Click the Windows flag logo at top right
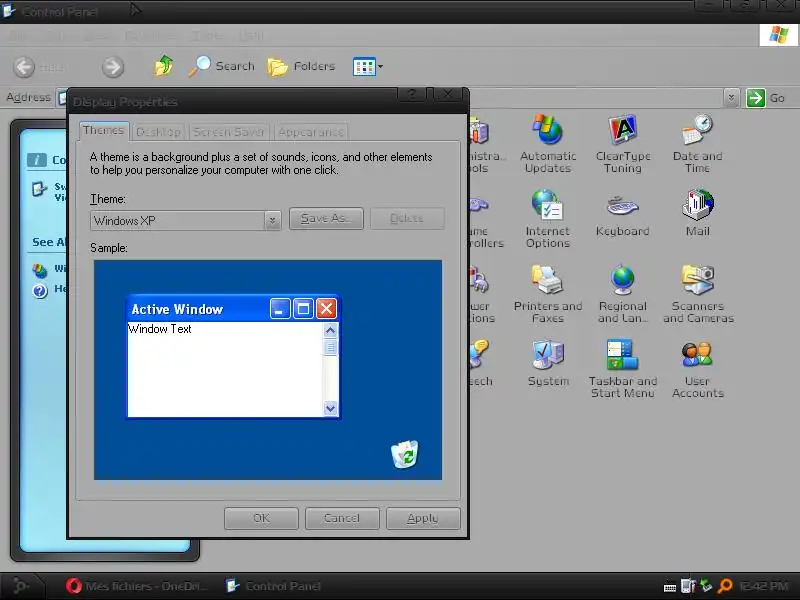800x600 pixels. click(x=778, y=35)
